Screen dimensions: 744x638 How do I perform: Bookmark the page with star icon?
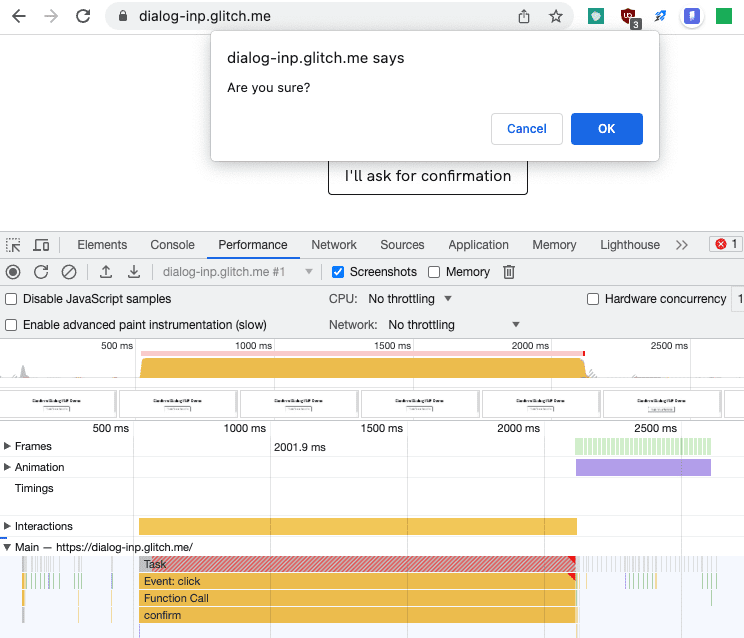(556, 17)
